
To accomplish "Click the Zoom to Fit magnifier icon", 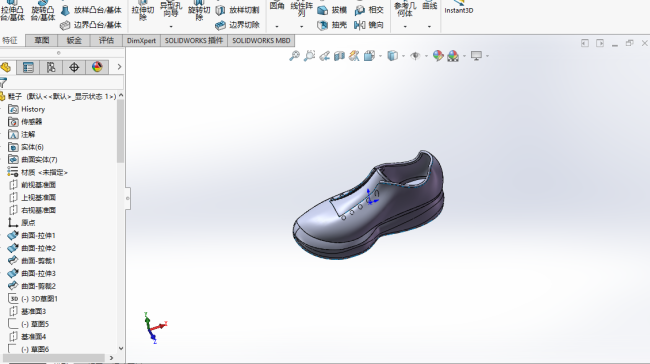I will (x=294, y=56).
